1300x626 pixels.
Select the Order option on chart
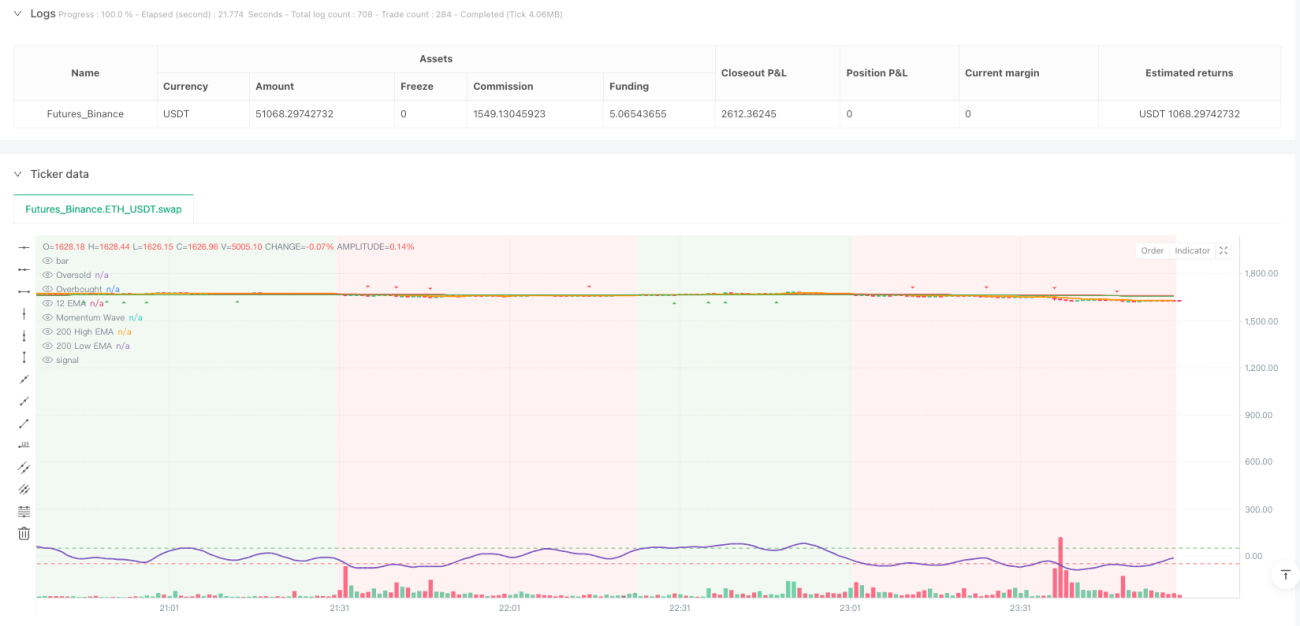[1152, 251]
